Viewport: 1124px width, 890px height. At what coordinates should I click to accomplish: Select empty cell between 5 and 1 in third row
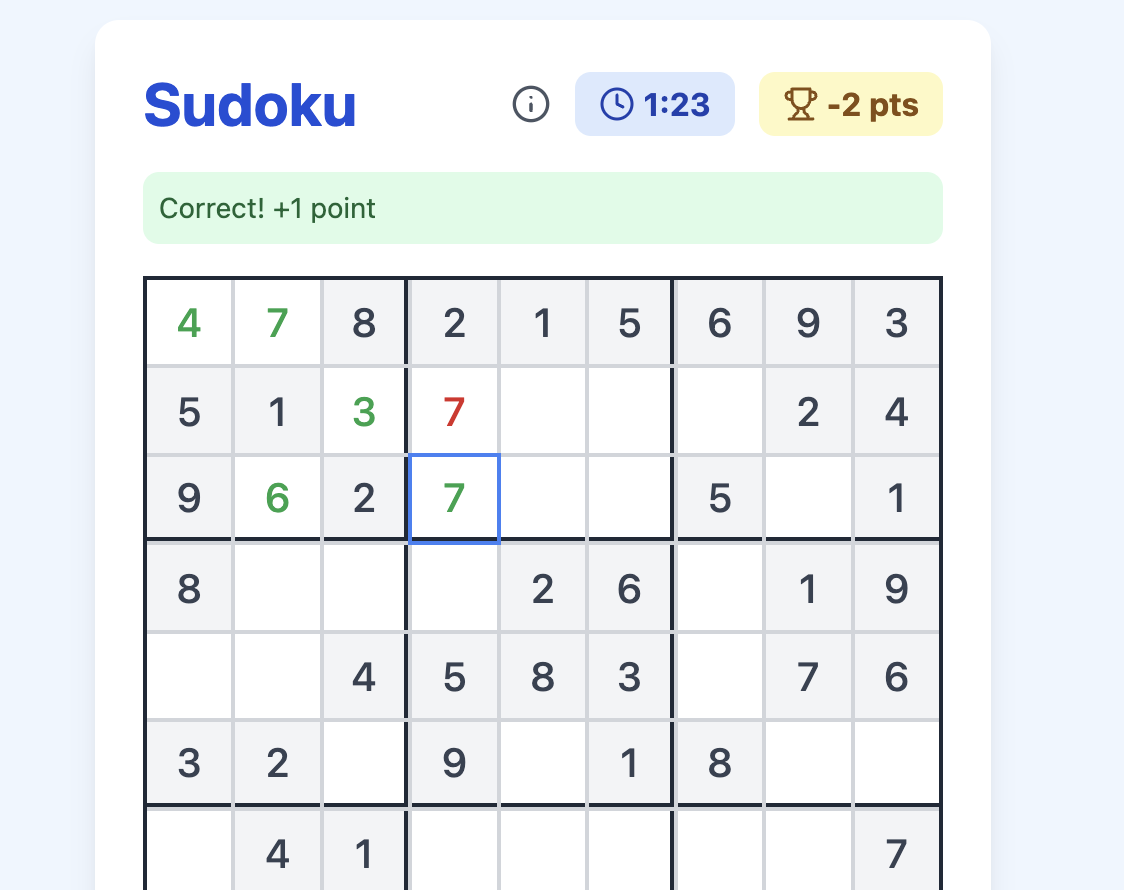click(808, 498)
